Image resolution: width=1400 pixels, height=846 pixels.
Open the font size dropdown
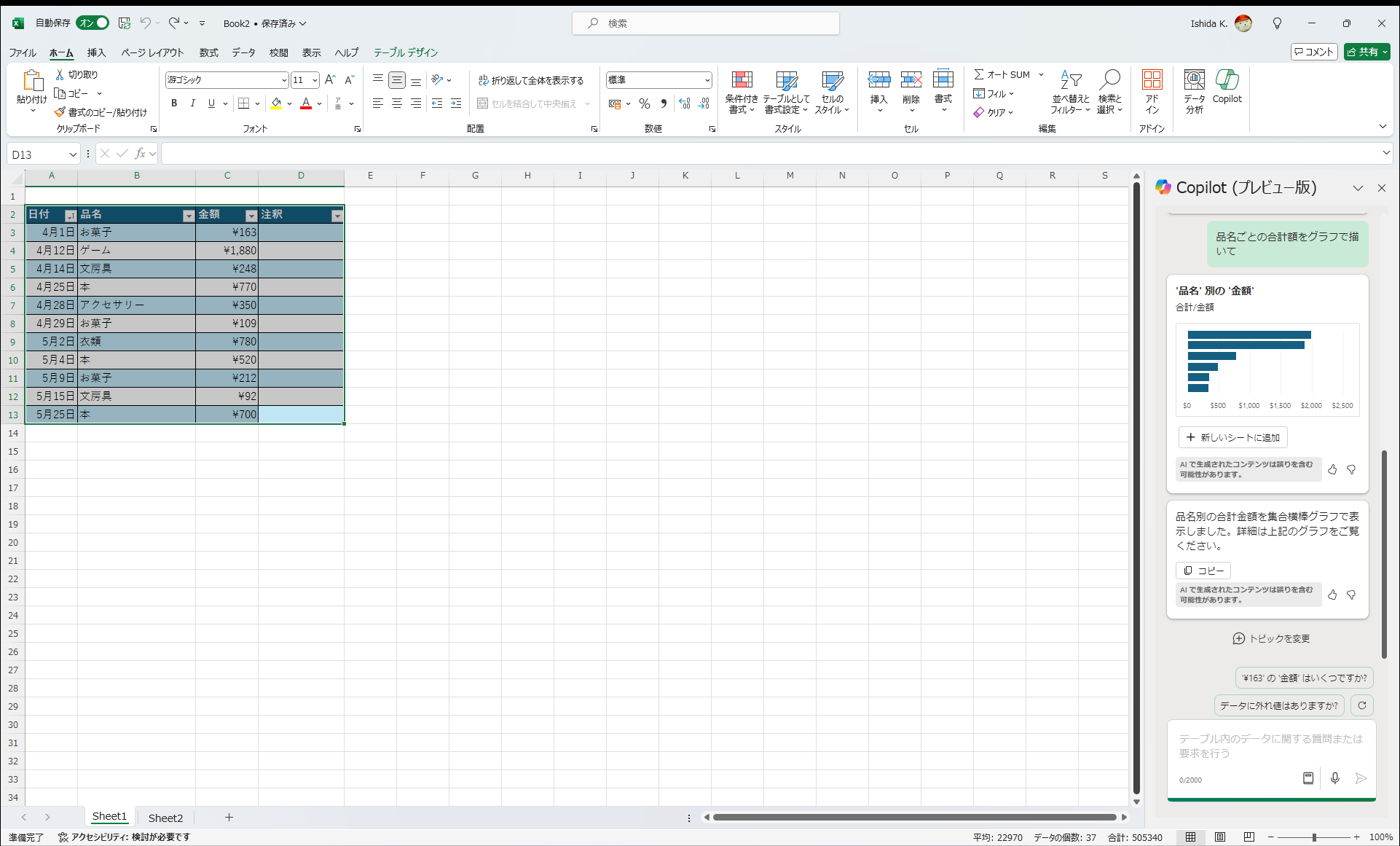315,80
